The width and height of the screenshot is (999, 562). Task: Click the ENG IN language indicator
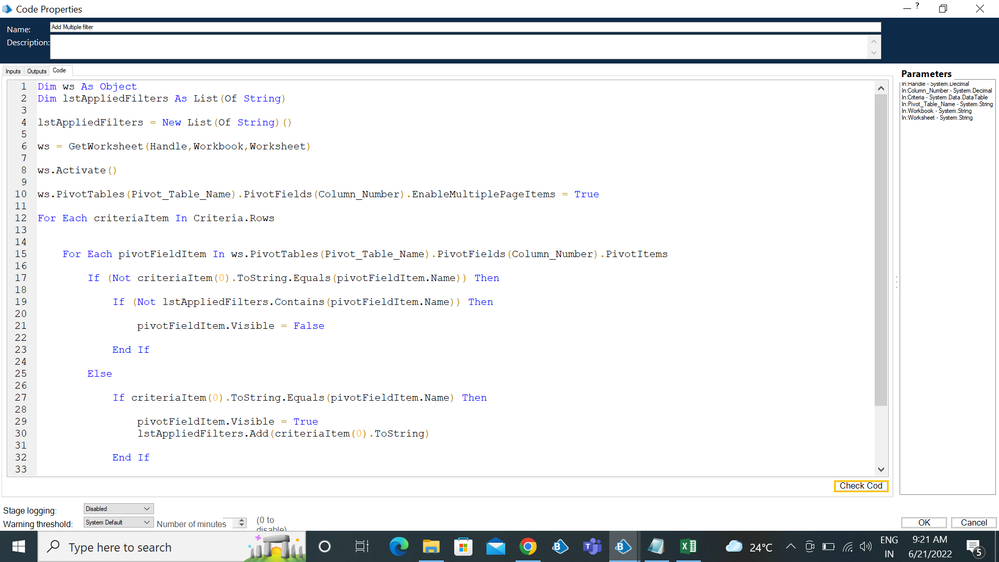pos(889,547)
